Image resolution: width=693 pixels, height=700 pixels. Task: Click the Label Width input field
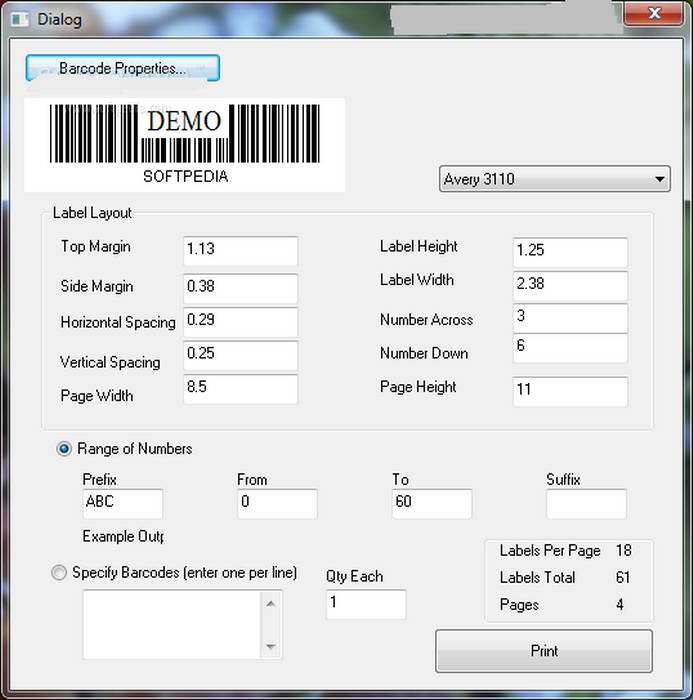[x=570, y=286]
